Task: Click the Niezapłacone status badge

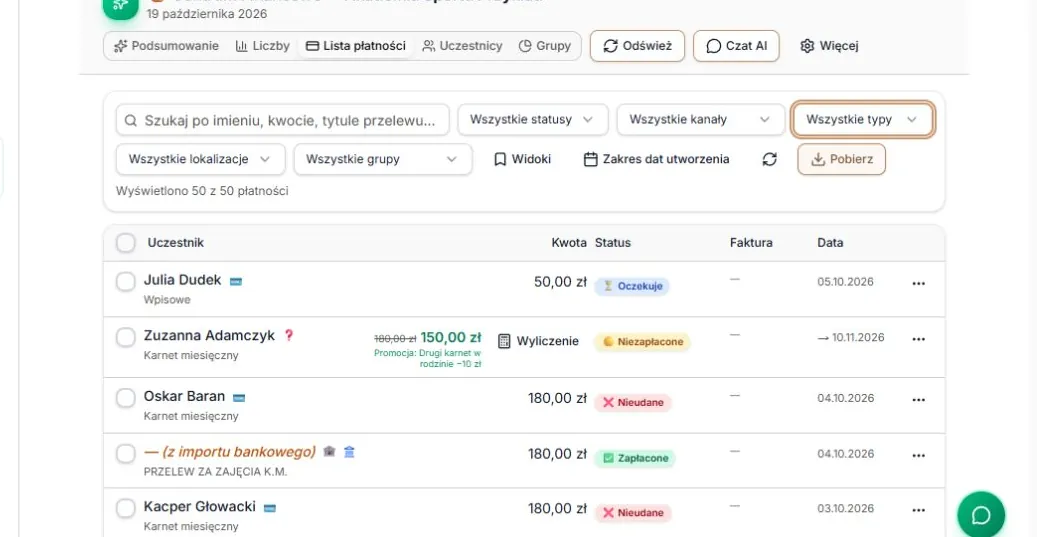Action: 642,342
